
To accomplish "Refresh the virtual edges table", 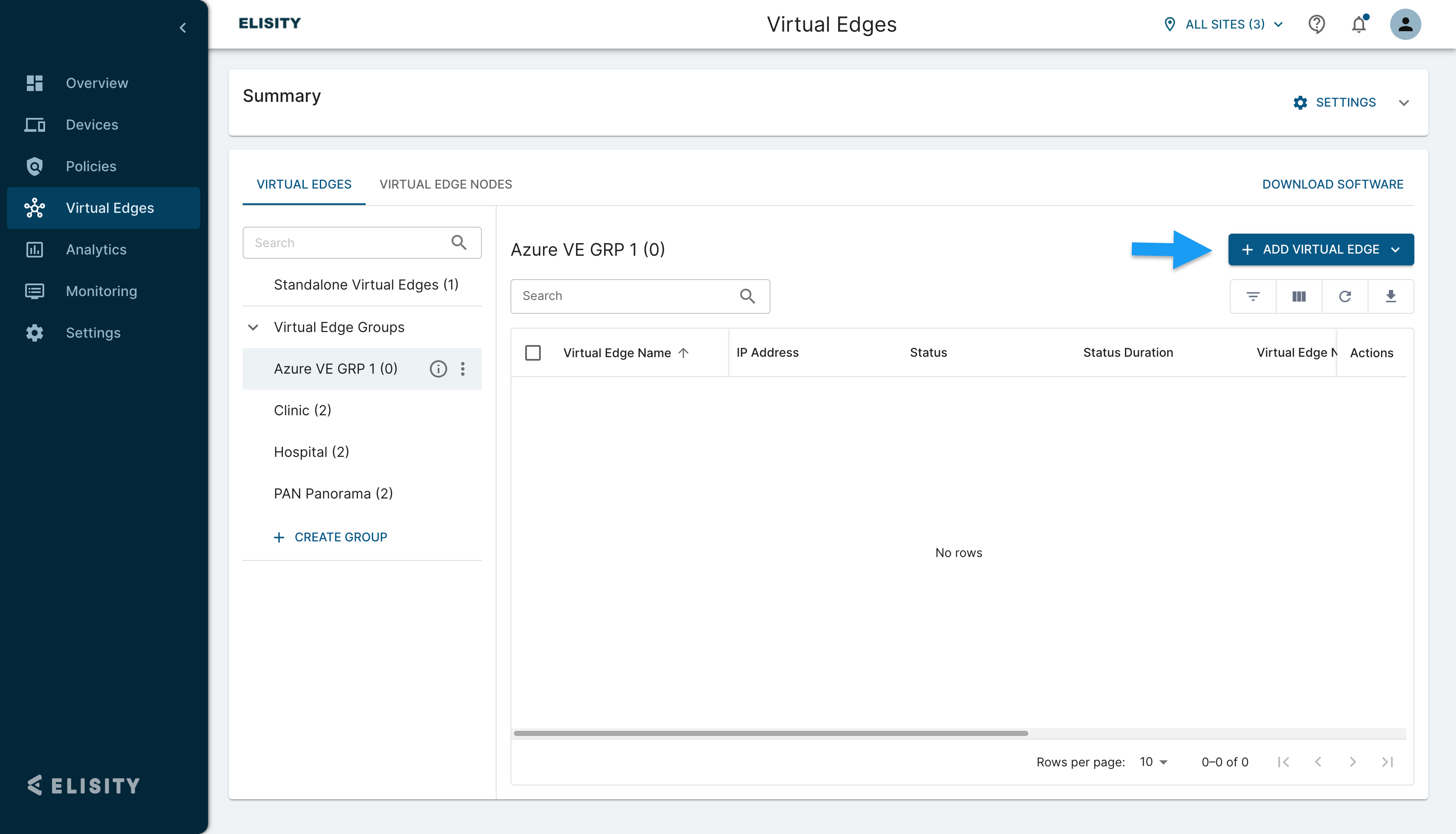I will [x=1344, y=296].
